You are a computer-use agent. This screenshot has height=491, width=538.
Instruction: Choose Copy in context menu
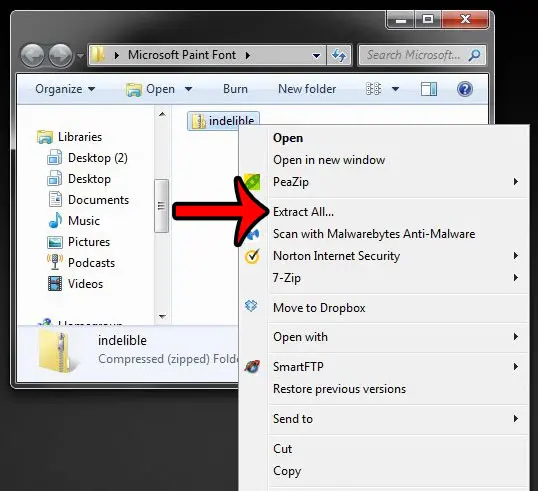pos(398,471)
